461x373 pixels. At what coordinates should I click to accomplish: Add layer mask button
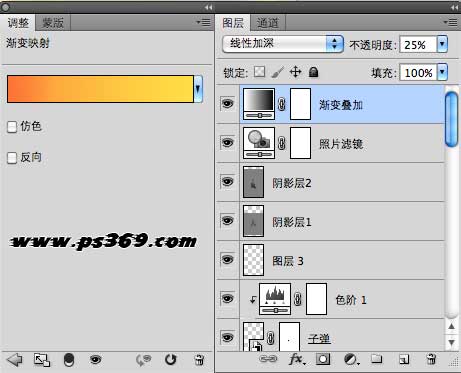[323, 359]
